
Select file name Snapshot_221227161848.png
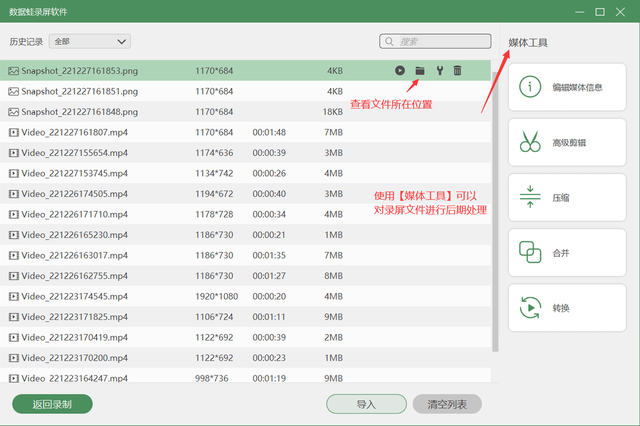[80, 112]
